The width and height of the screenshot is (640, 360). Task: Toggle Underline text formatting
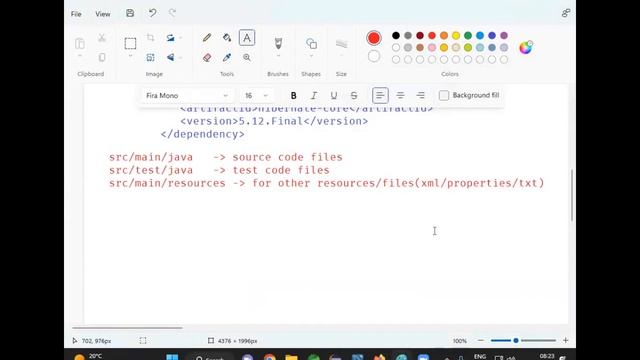pos(333,96)
